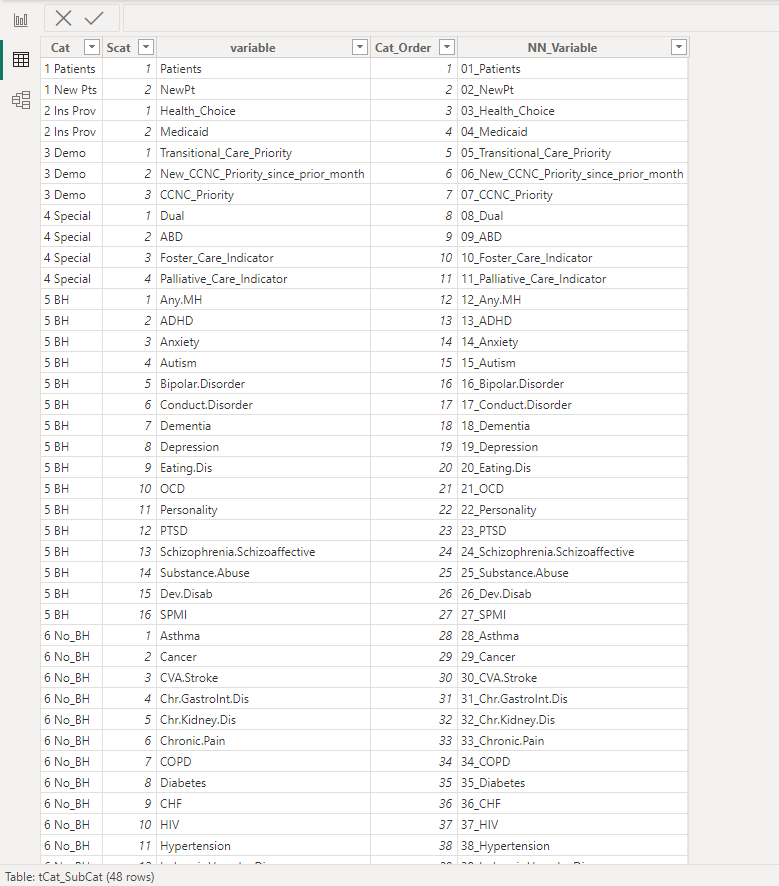Click Cat_Order value 10 cell
779x886 pixels.
pyautogui.click(x=414, y=258)
